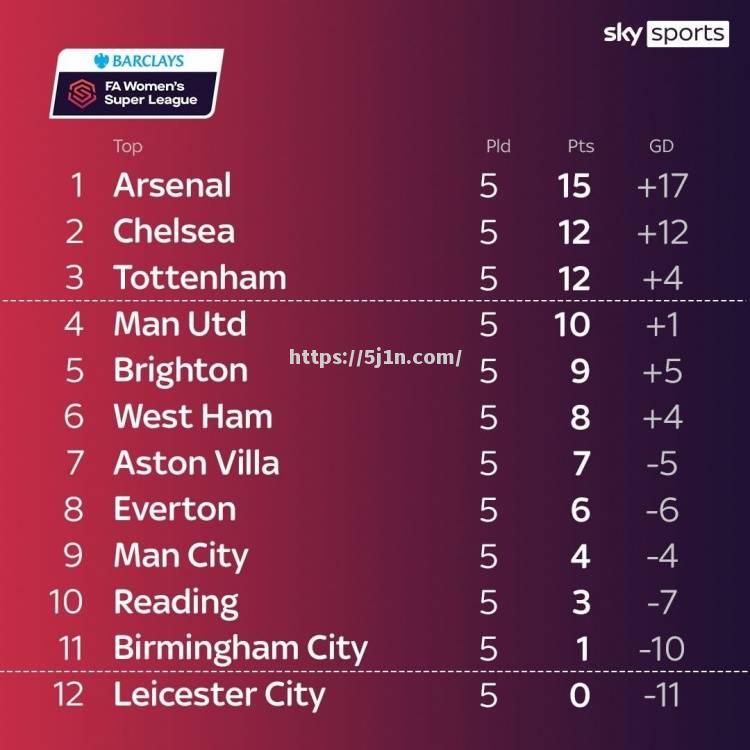Click the Pts column header
Viewport: 750px width, 750px height.
pos(581,146)
